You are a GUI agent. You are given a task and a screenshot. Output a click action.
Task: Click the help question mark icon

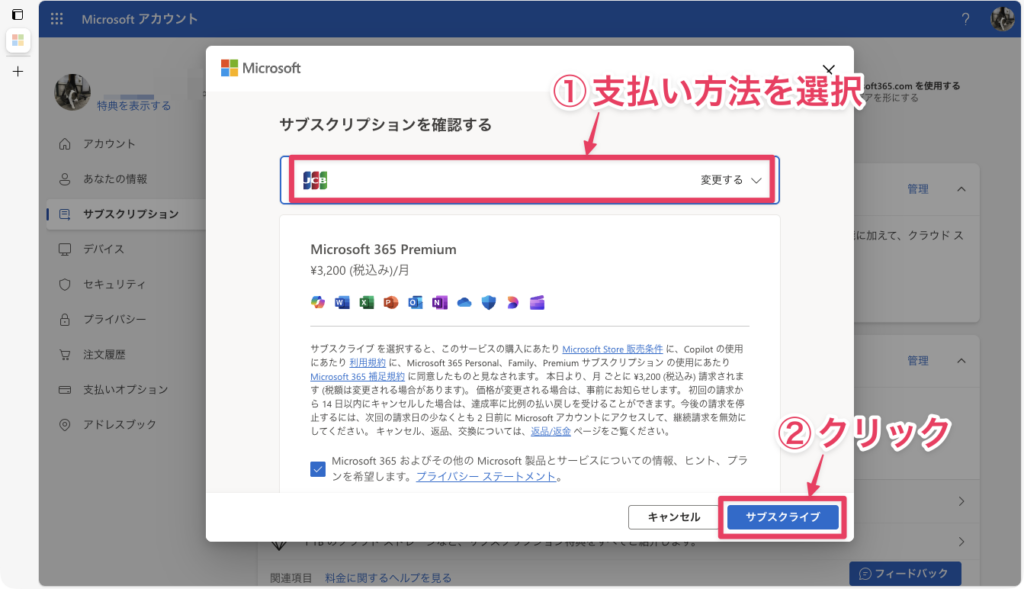[x=965, y=19]
